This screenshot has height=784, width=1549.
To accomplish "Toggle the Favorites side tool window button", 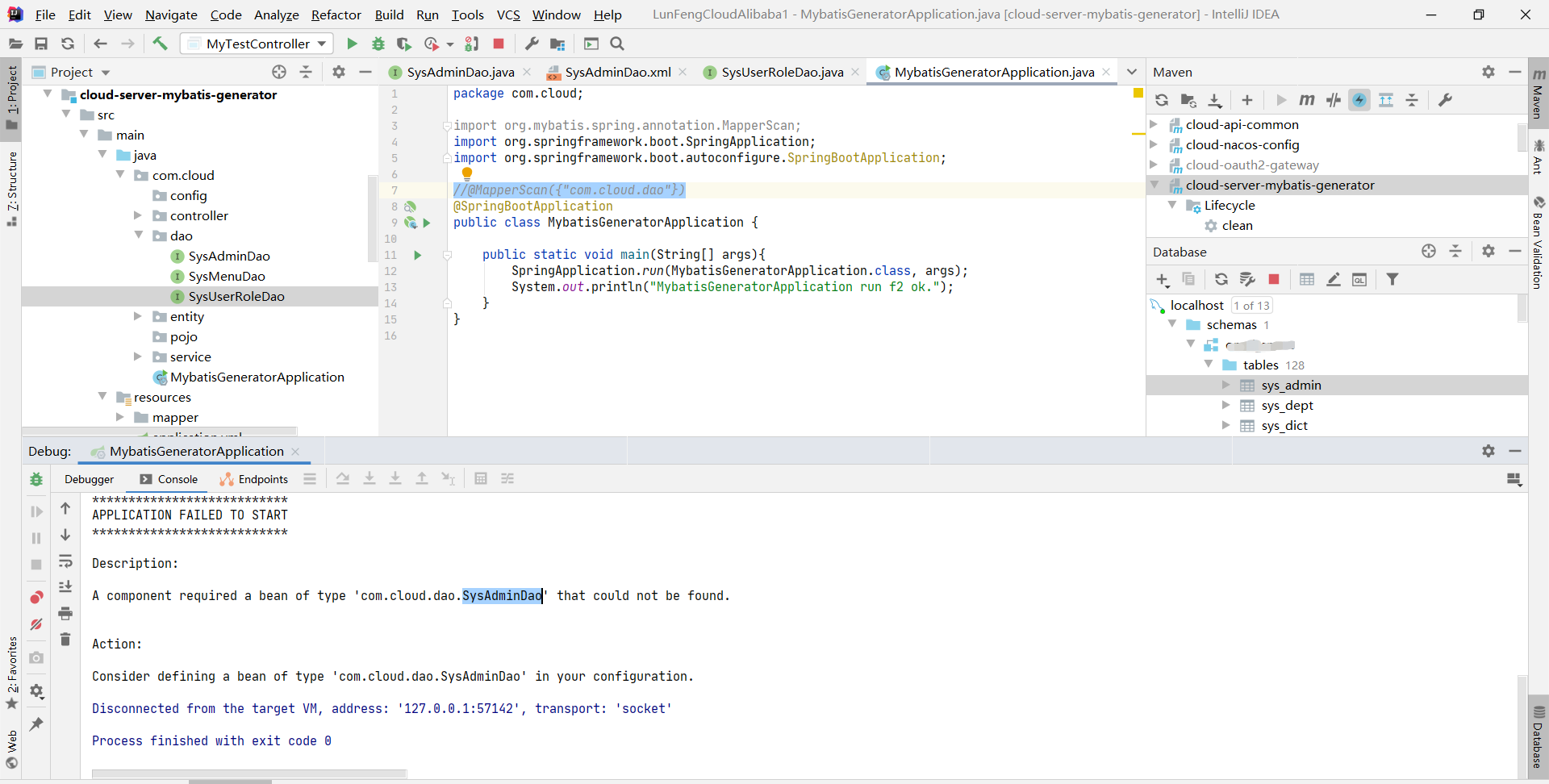I will click(x=11, y=673).
